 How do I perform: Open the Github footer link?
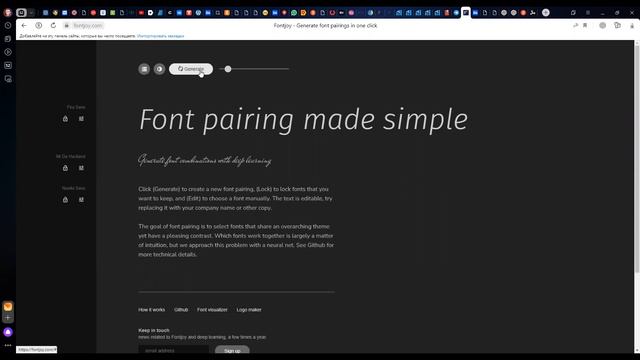click(181, 310)
